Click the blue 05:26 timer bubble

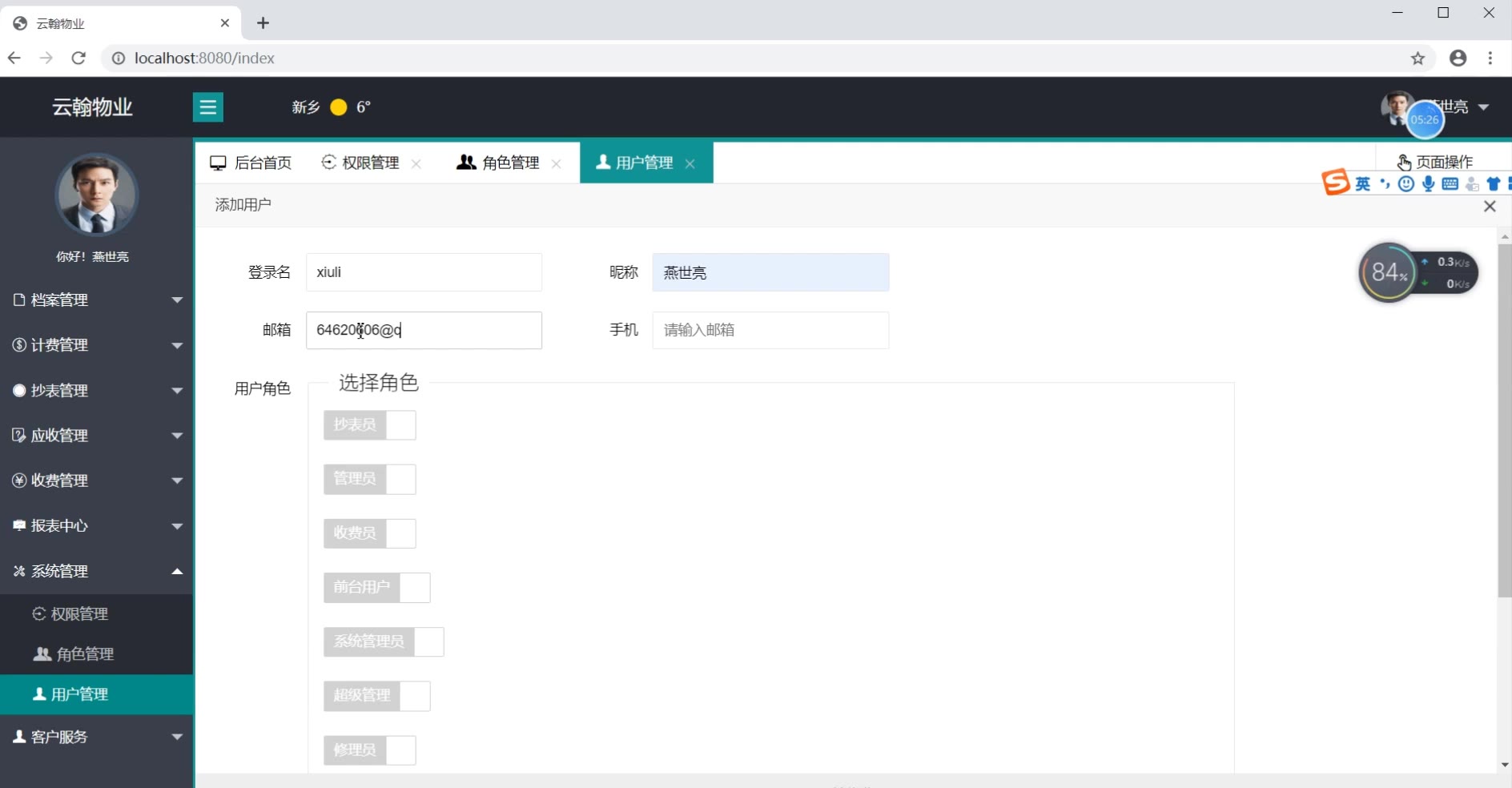1425,120
